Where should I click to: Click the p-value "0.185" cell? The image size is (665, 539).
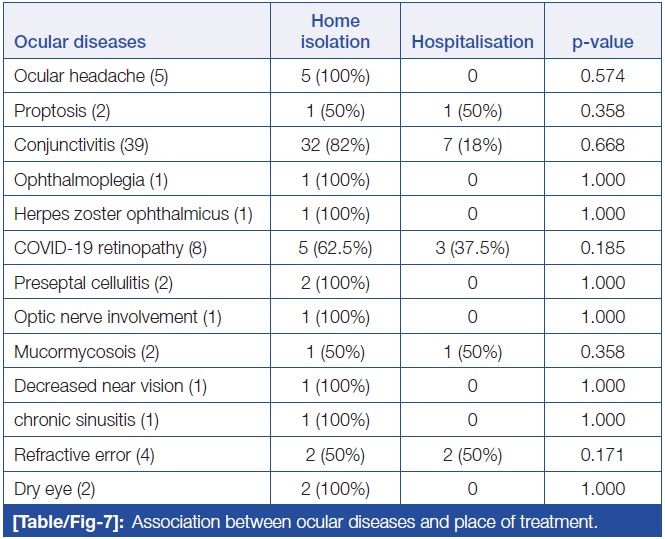[x=603, y=248]
